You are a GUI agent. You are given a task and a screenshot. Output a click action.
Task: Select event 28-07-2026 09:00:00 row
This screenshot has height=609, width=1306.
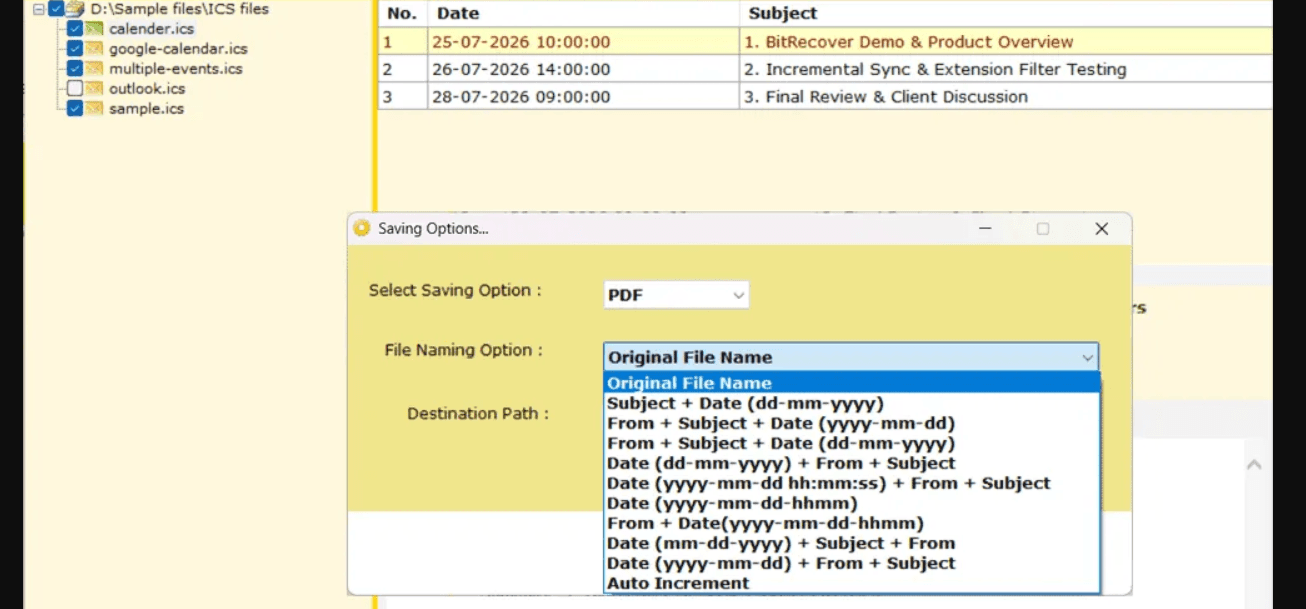(825, 96)
